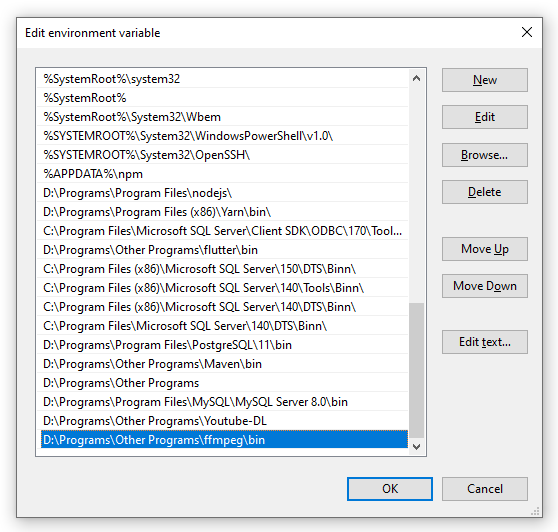558x532 pixels.
Task: Open Edit text... mode
Action: tap(485, 342)
